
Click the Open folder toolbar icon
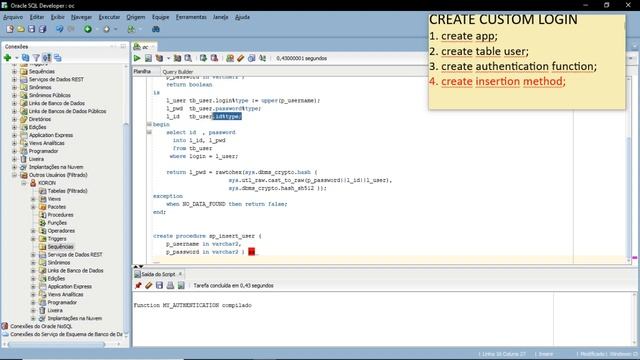click(20, 29)
